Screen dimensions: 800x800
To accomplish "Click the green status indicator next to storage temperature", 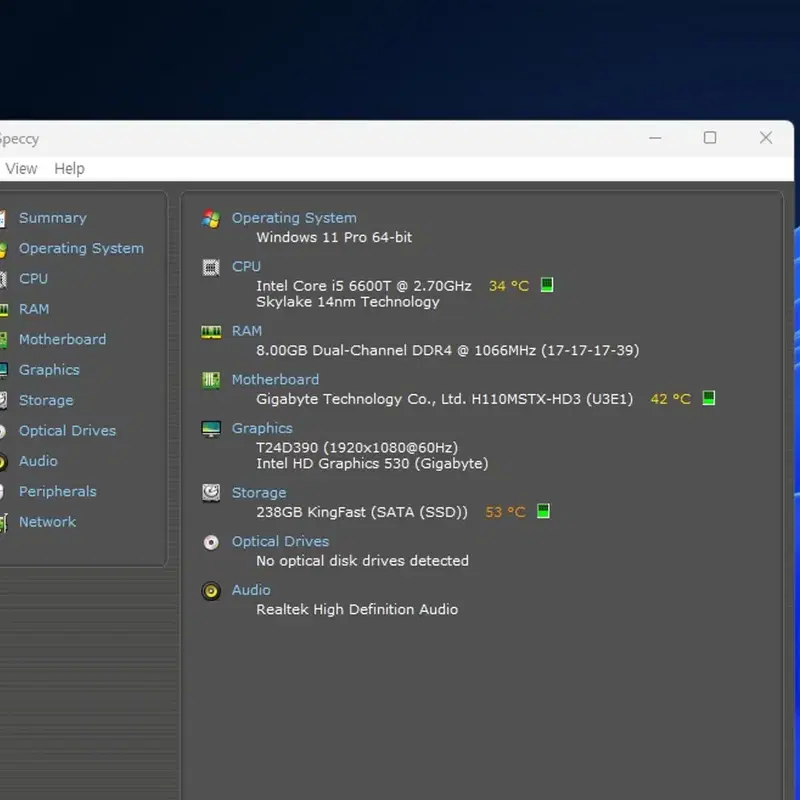I will pyautogui.click(x=543, y=511).
